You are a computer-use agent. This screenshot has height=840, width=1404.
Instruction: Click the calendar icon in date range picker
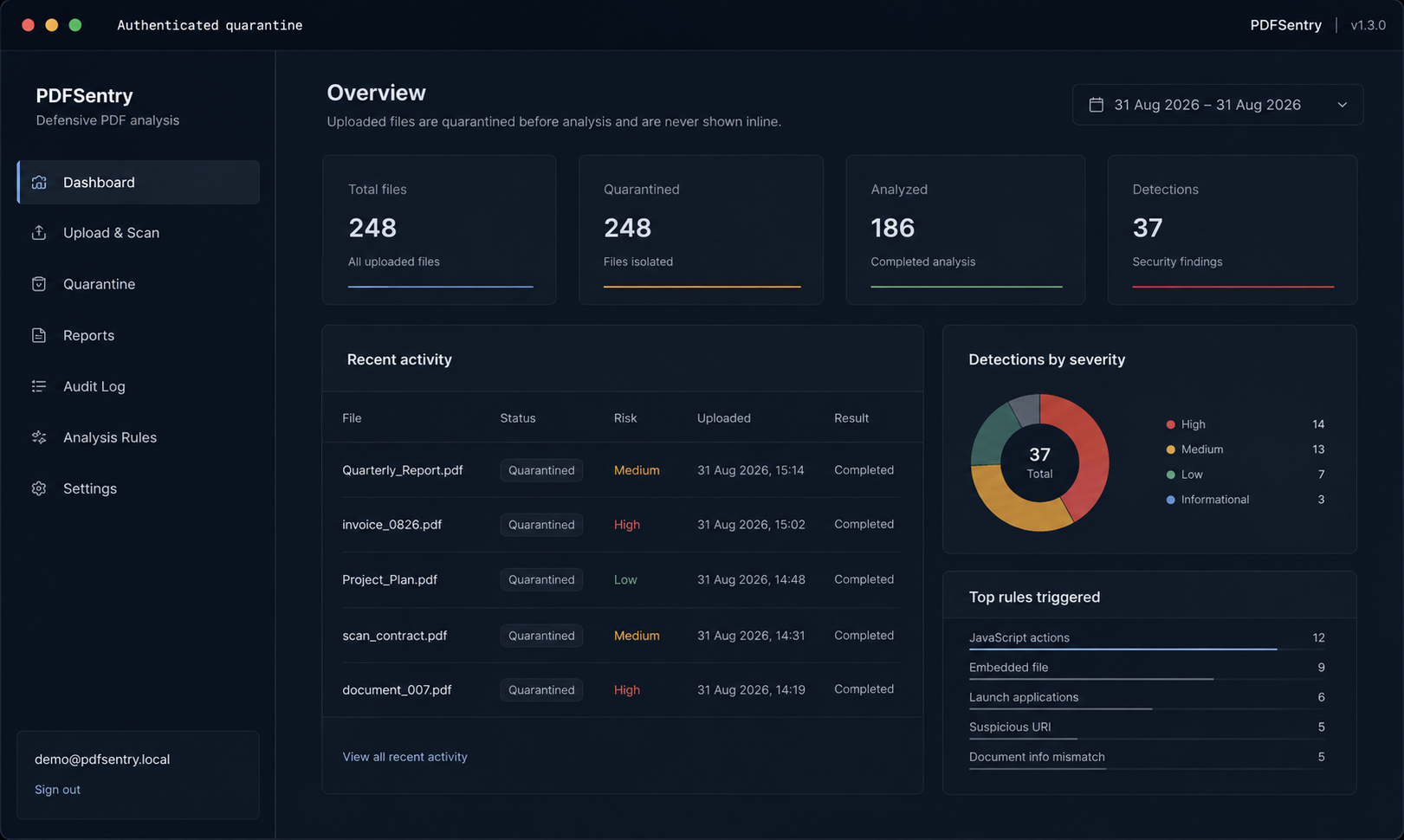point(1096,105)
